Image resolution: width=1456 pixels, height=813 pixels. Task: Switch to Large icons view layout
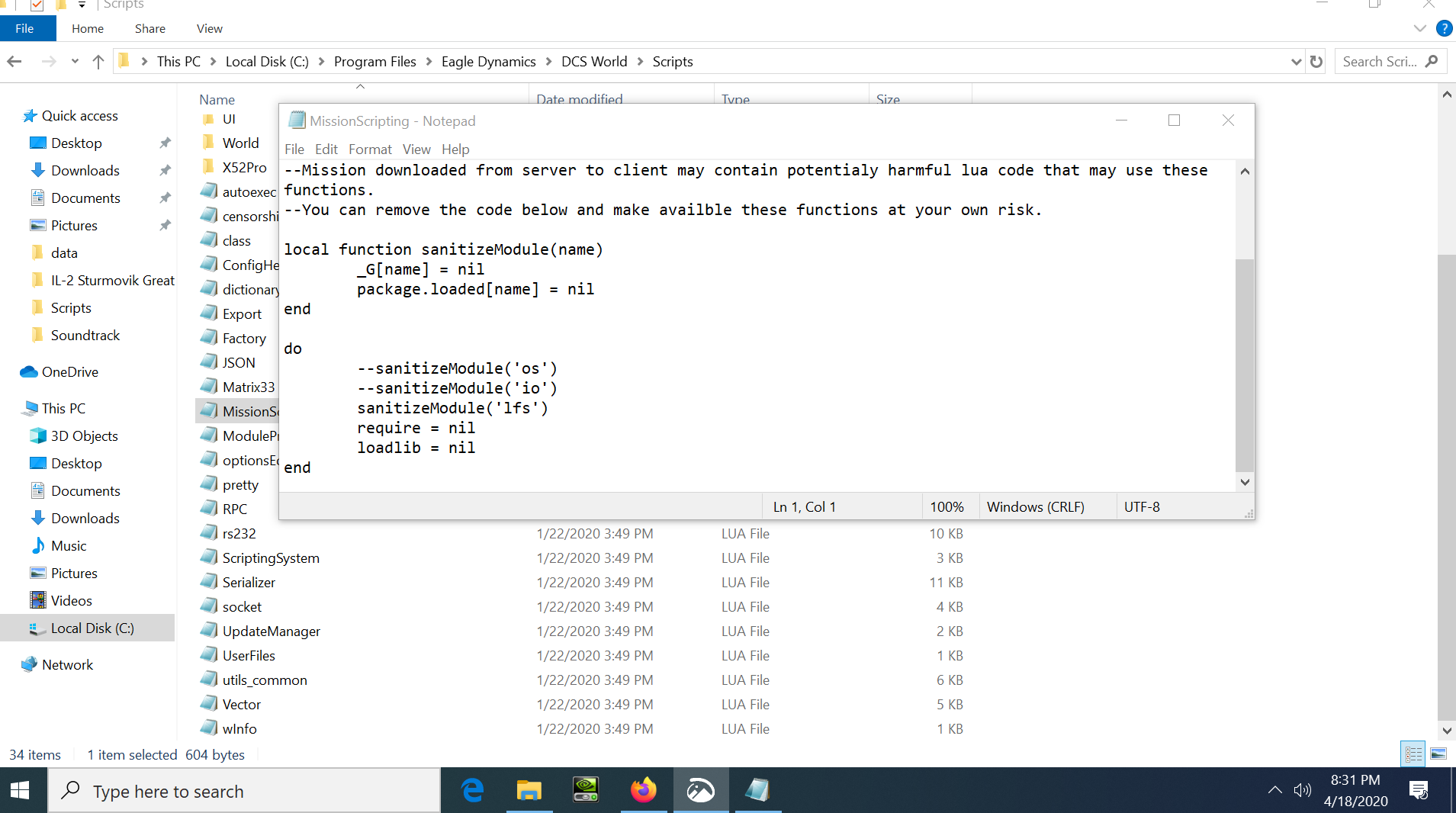click(x=1438, y=754)
